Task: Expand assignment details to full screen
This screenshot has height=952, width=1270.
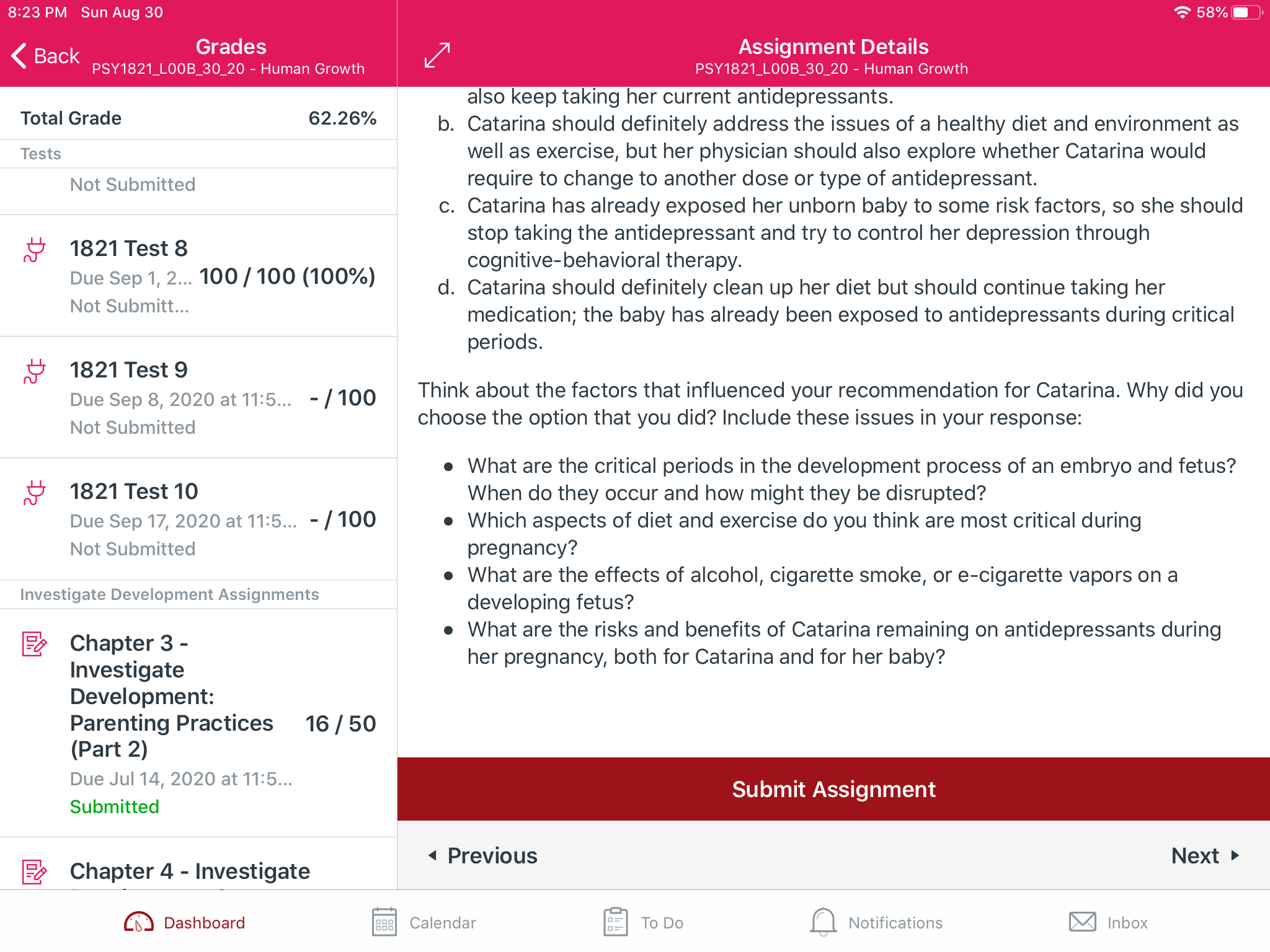Action: click(x=437, y=55)
